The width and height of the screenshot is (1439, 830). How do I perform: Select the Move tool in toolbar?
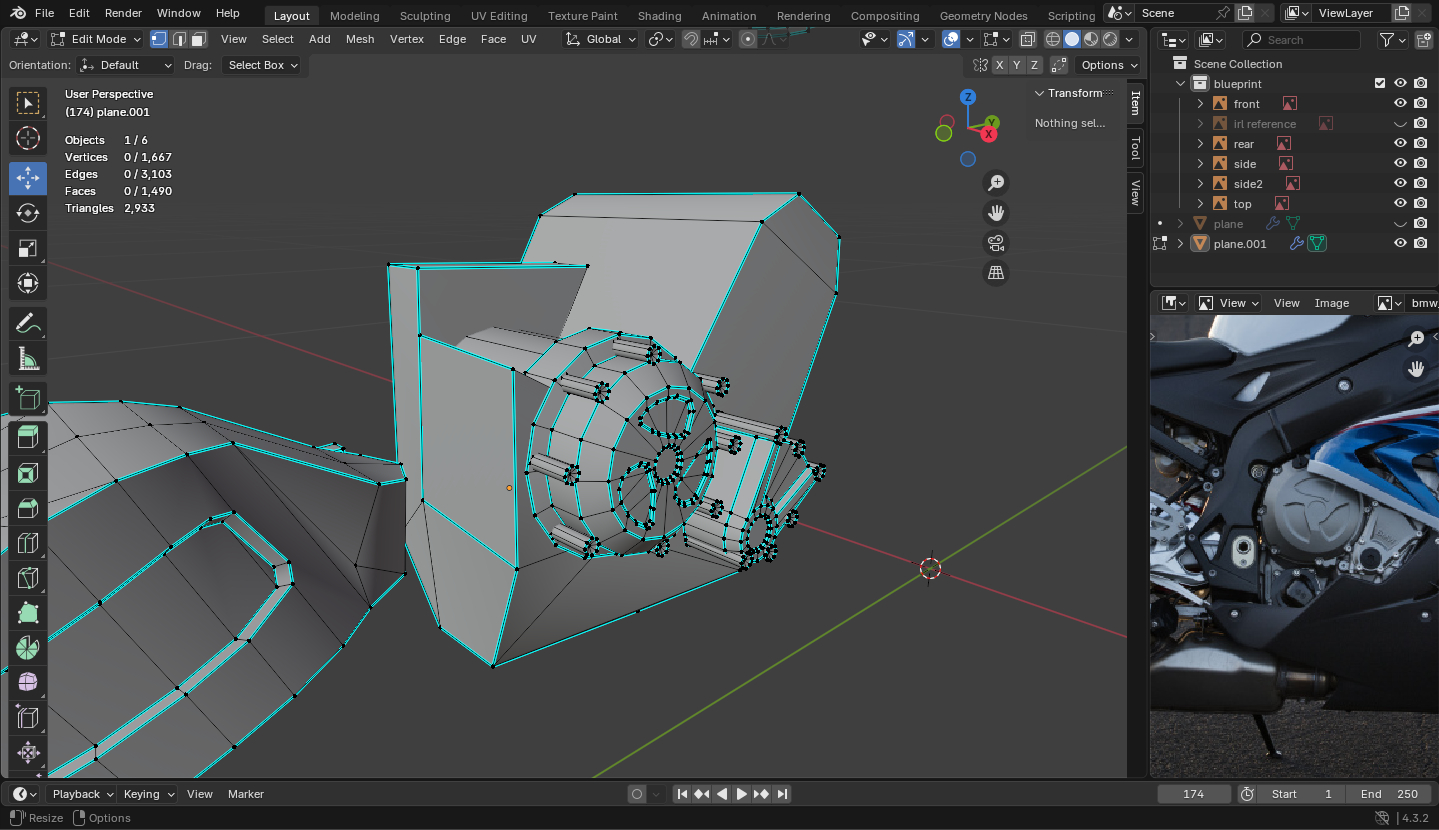[x=27, y=178]
